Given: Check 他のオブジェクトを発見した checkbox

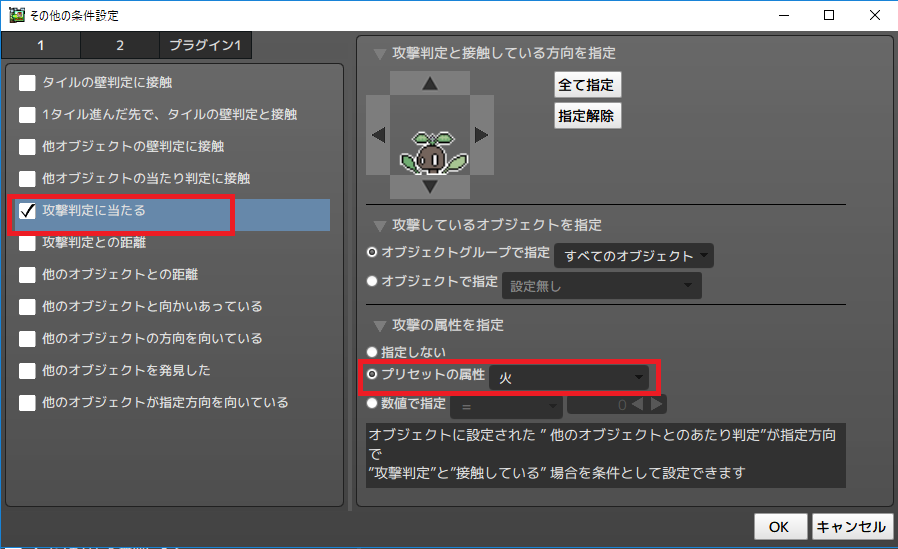Looking at the screenshot, I should click(27, 372).
